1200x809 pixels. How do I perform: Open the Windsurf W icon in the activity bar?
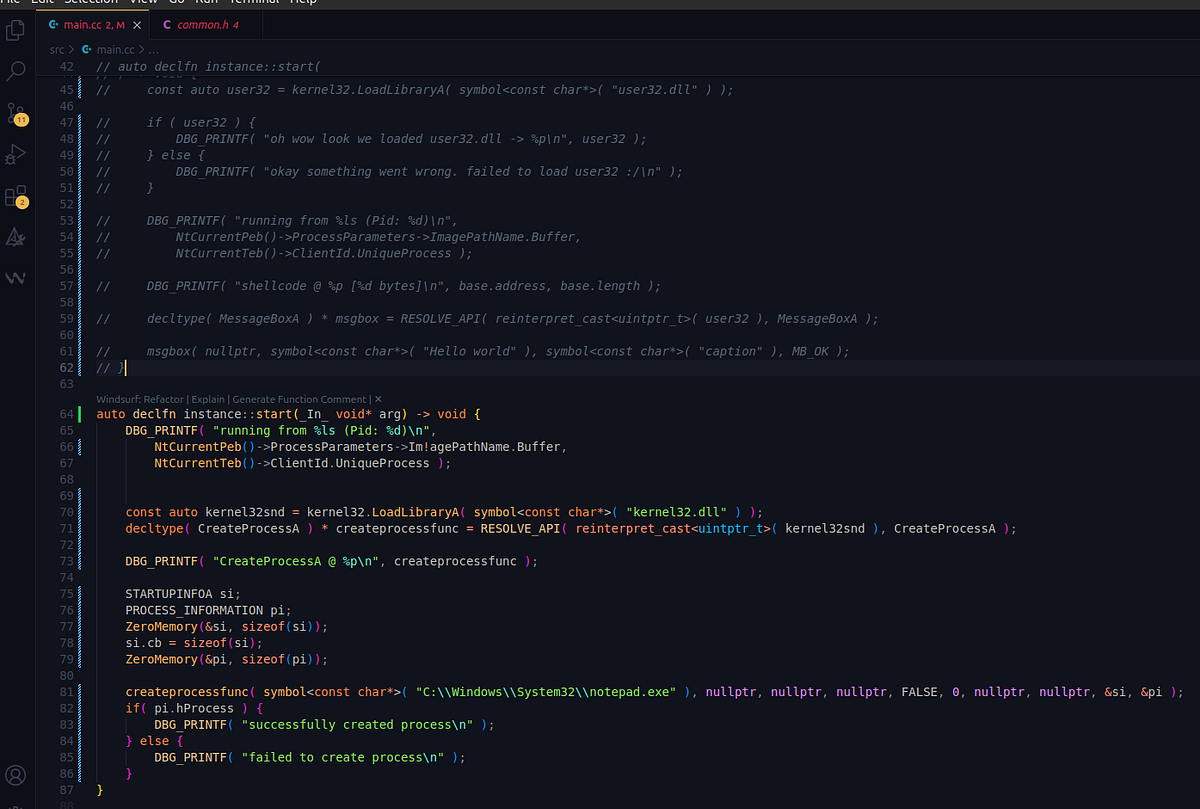pyautogui.click(x=16, y=278)
